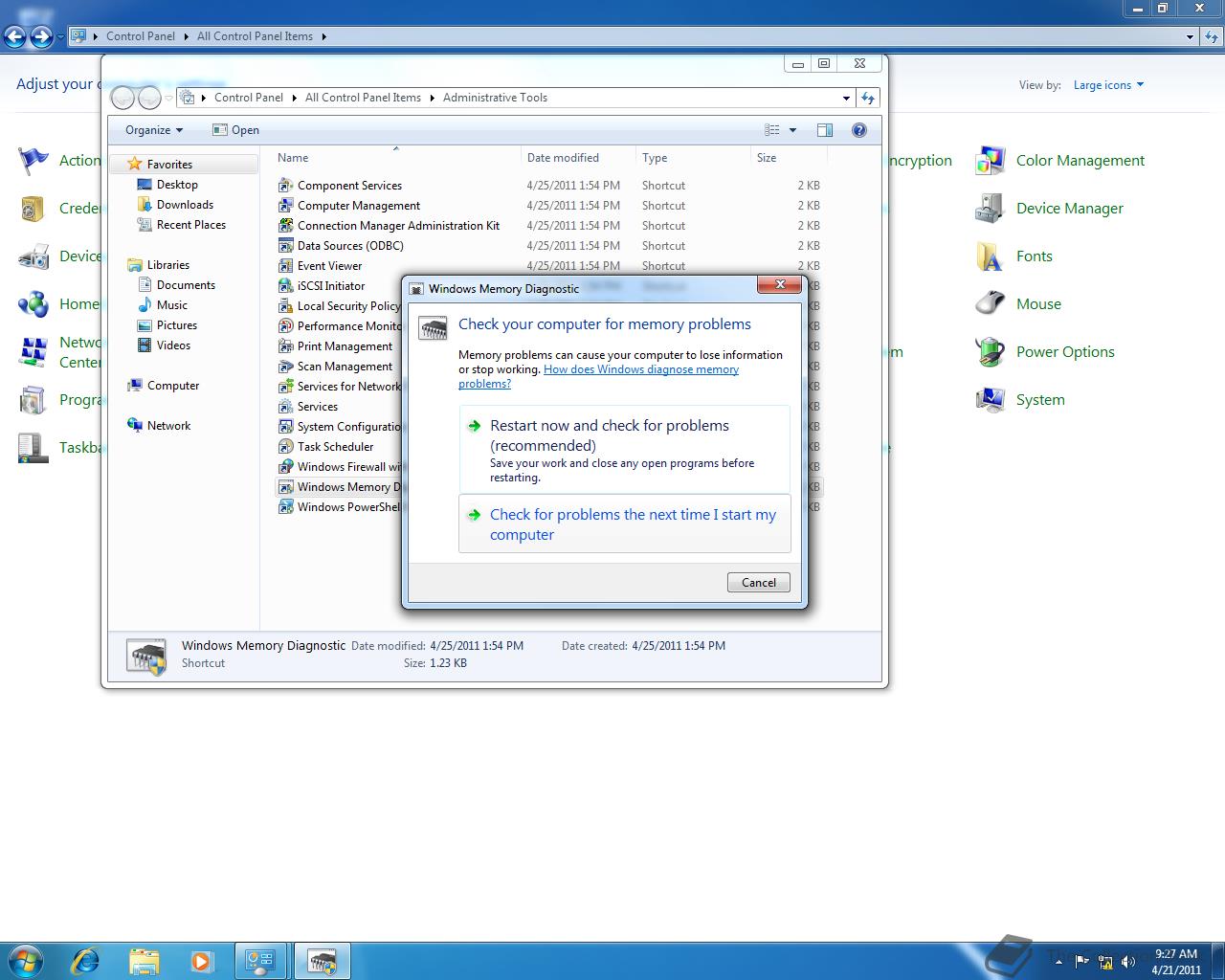
Task: Open the Mouse Control Panel item
Action: pyautogui.click(x=1018, y=304)
